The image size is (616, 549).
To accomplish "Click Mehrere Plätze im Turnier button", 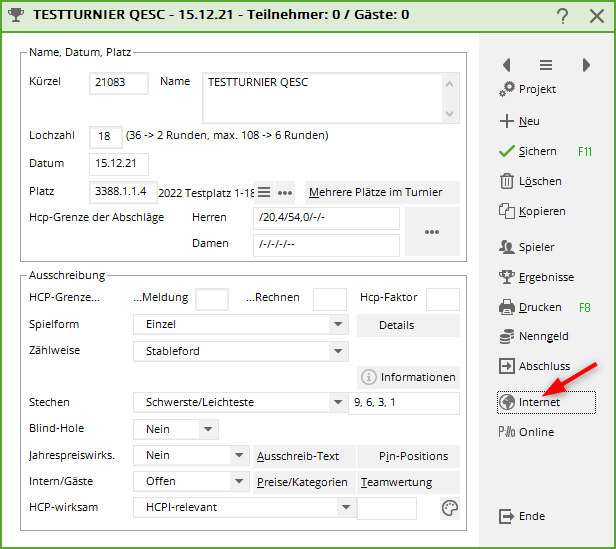I will point(381,192).
